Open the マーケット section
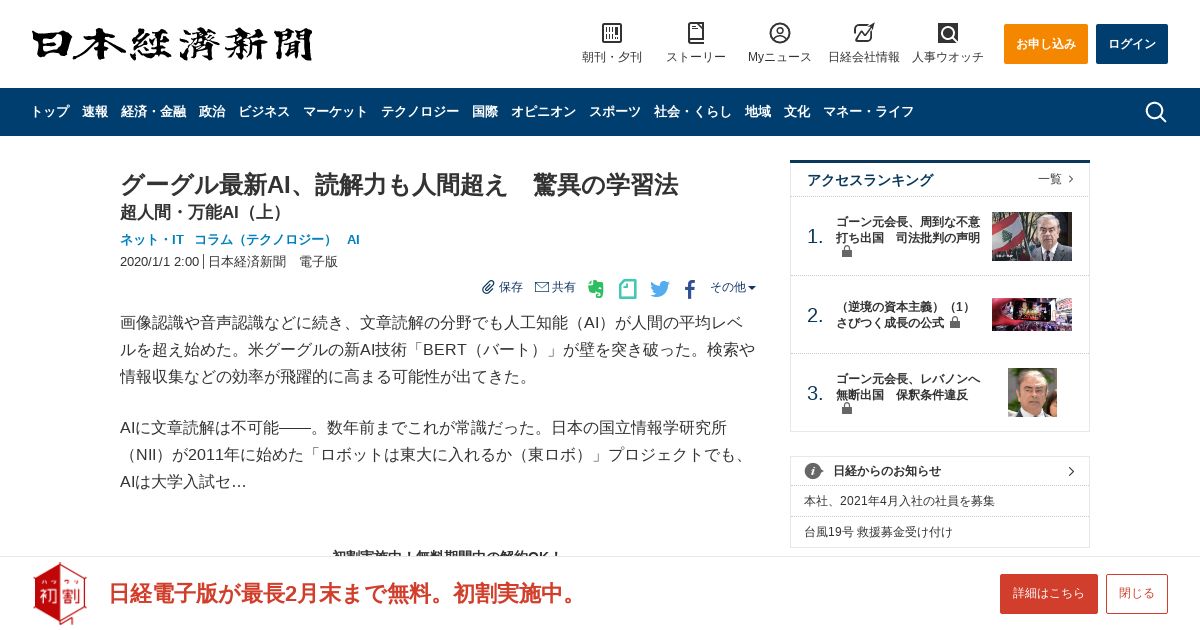 coord(335,112)
